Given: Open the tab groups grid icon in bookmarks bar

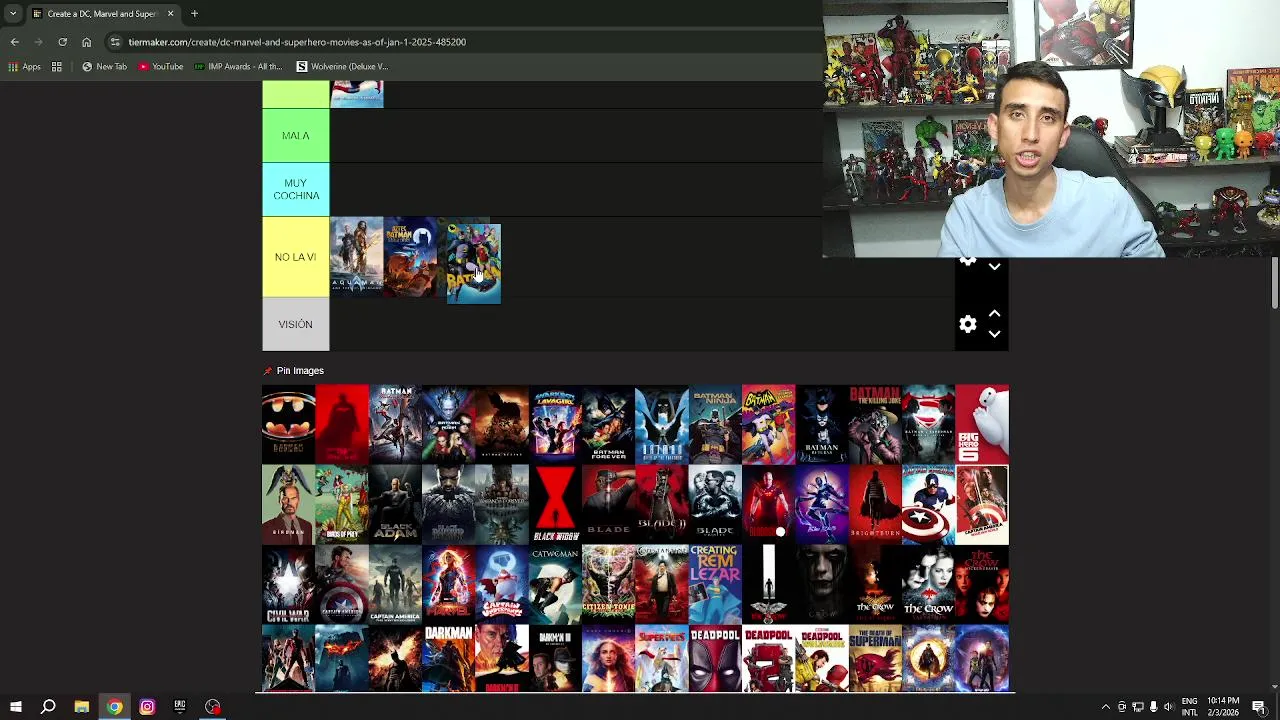Looking at the screenshot, I should [57, 67].
